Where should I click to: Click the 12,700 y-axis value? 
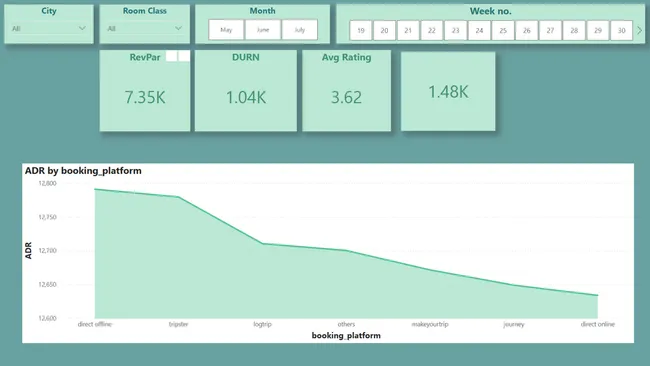pos(47,251)
